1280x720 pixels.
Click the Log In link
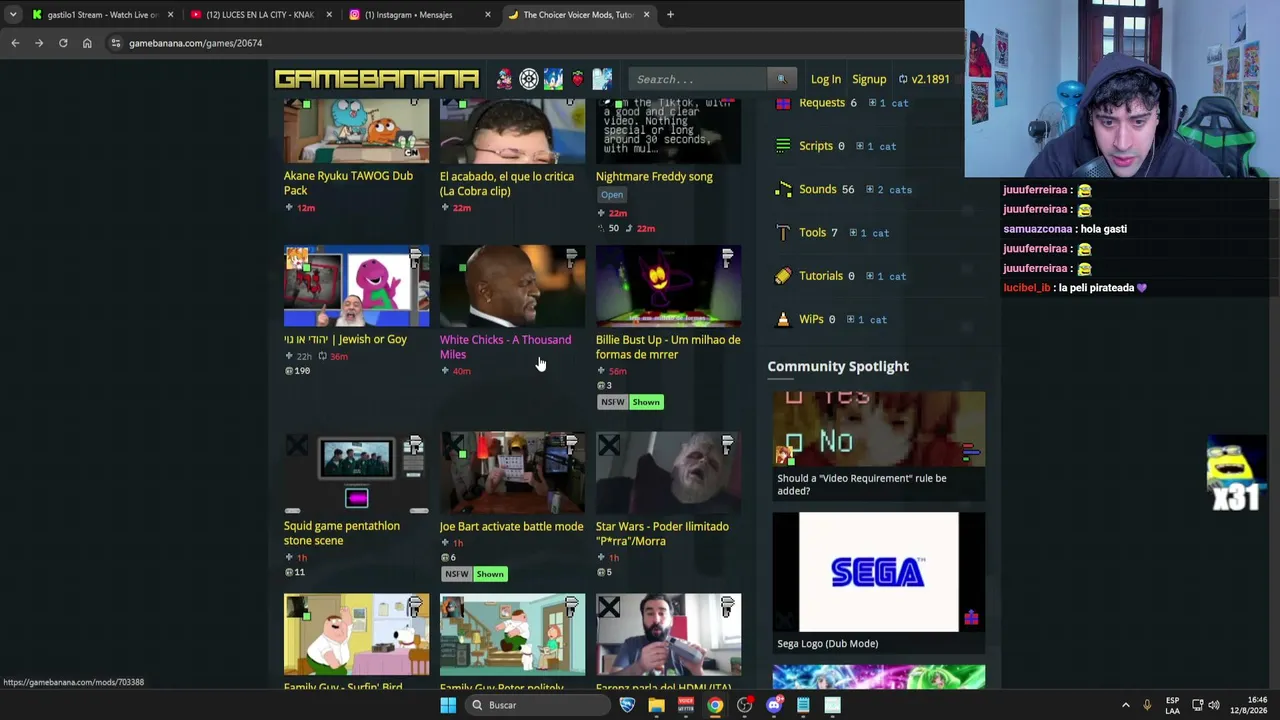[826, 79]
